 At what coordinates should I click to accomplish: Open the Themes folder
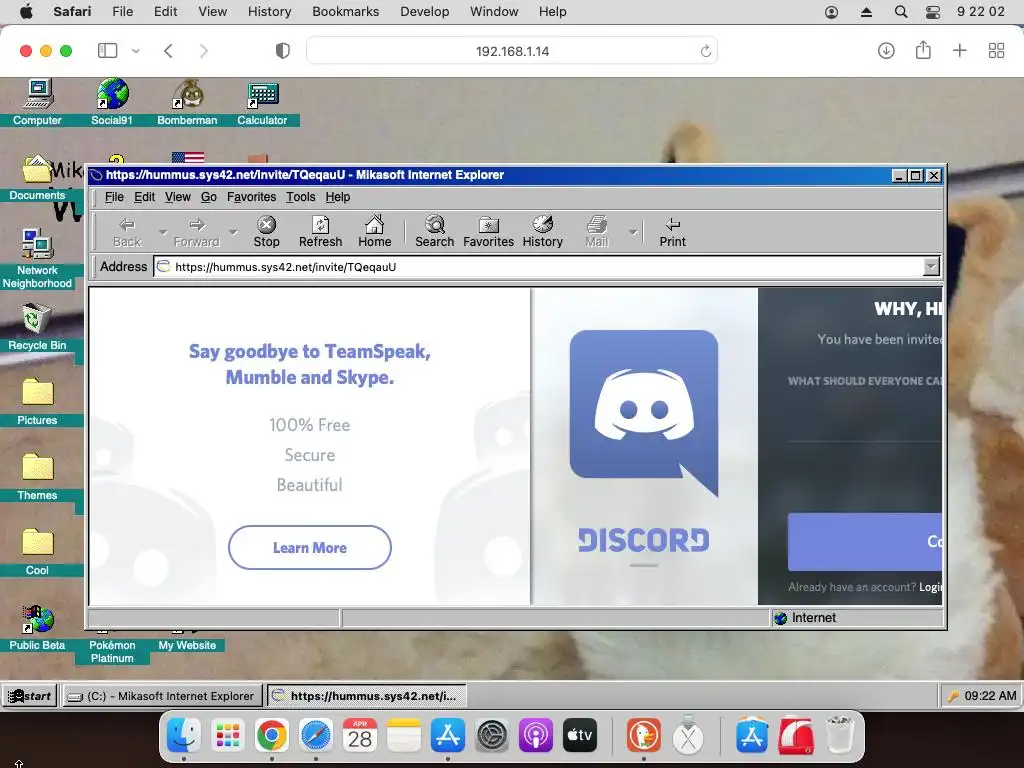coord(37,477)
